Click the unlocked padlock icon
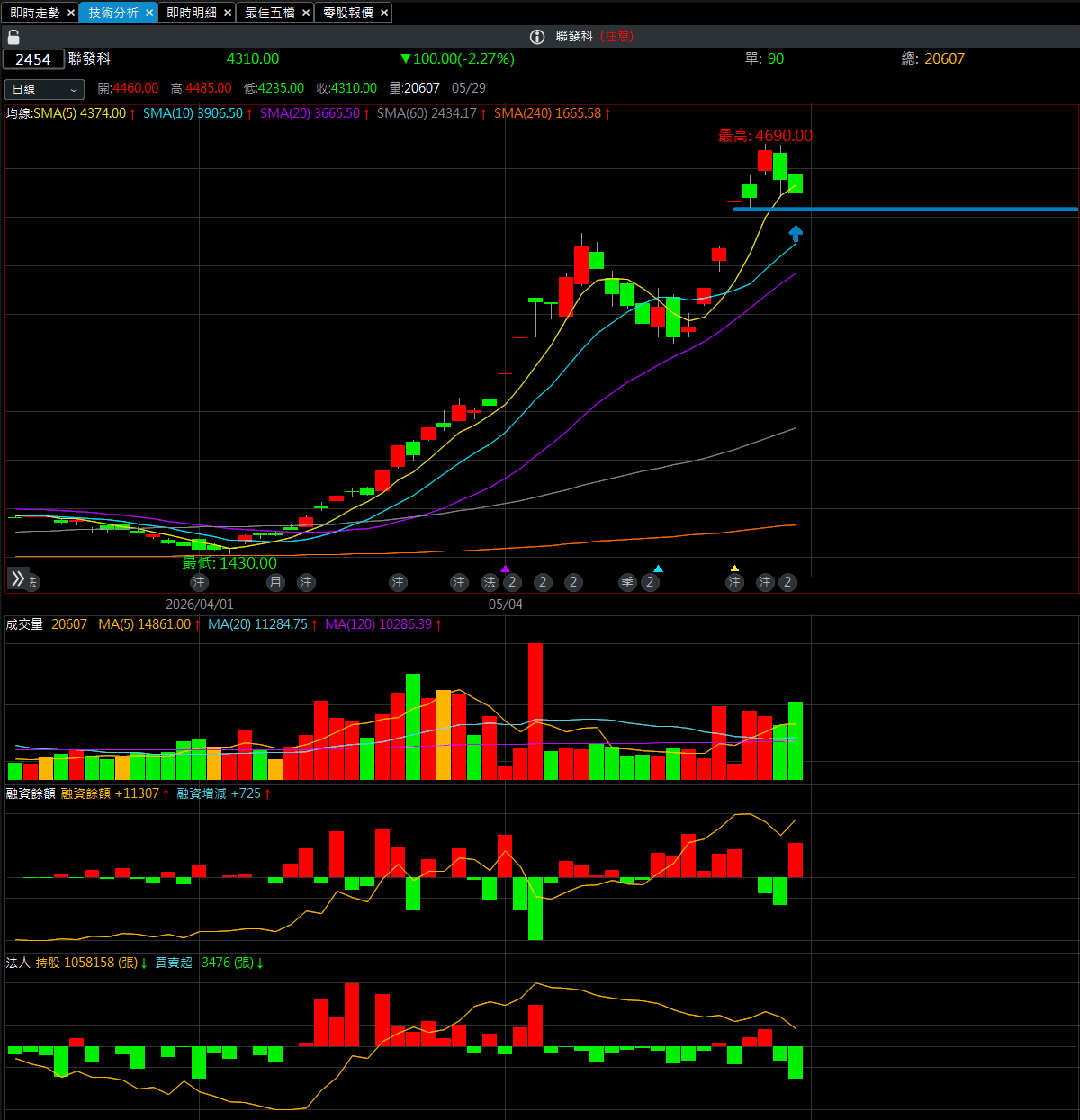1080x1120 pixels. (x=13, y=37)
